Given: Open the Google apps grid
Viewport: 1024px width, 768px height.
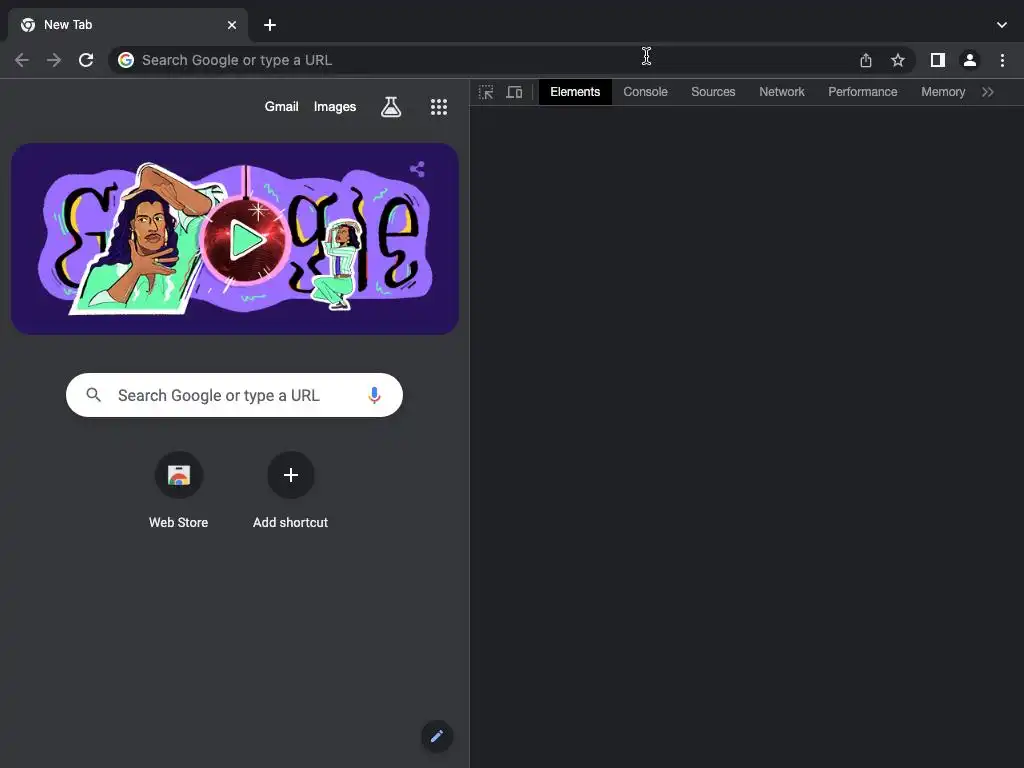Looking at the screenshot, I should (439, 107).
